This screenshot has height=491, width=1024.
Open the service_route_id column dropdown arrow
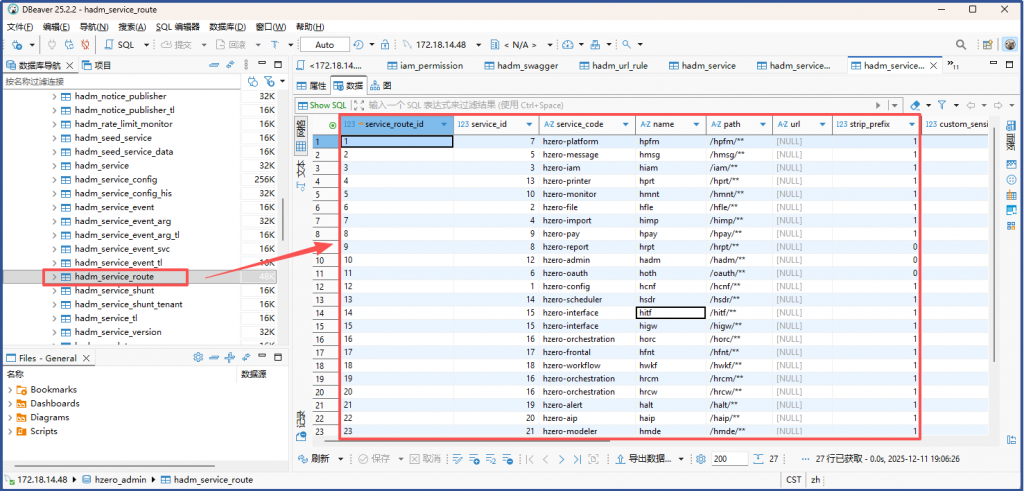[443, 124]
